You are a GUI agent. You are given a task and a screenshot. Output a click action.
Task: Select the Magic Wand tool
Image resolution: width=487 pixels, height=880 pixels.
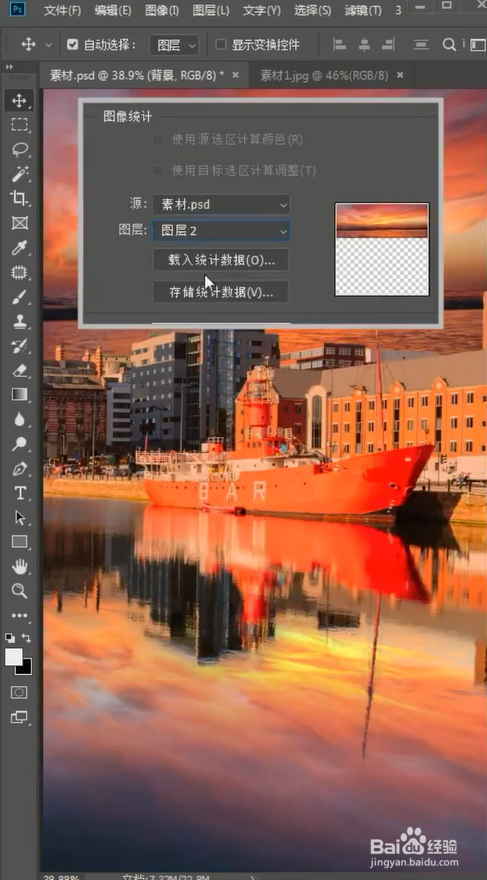pyautogui.click(x=20, y=173)
